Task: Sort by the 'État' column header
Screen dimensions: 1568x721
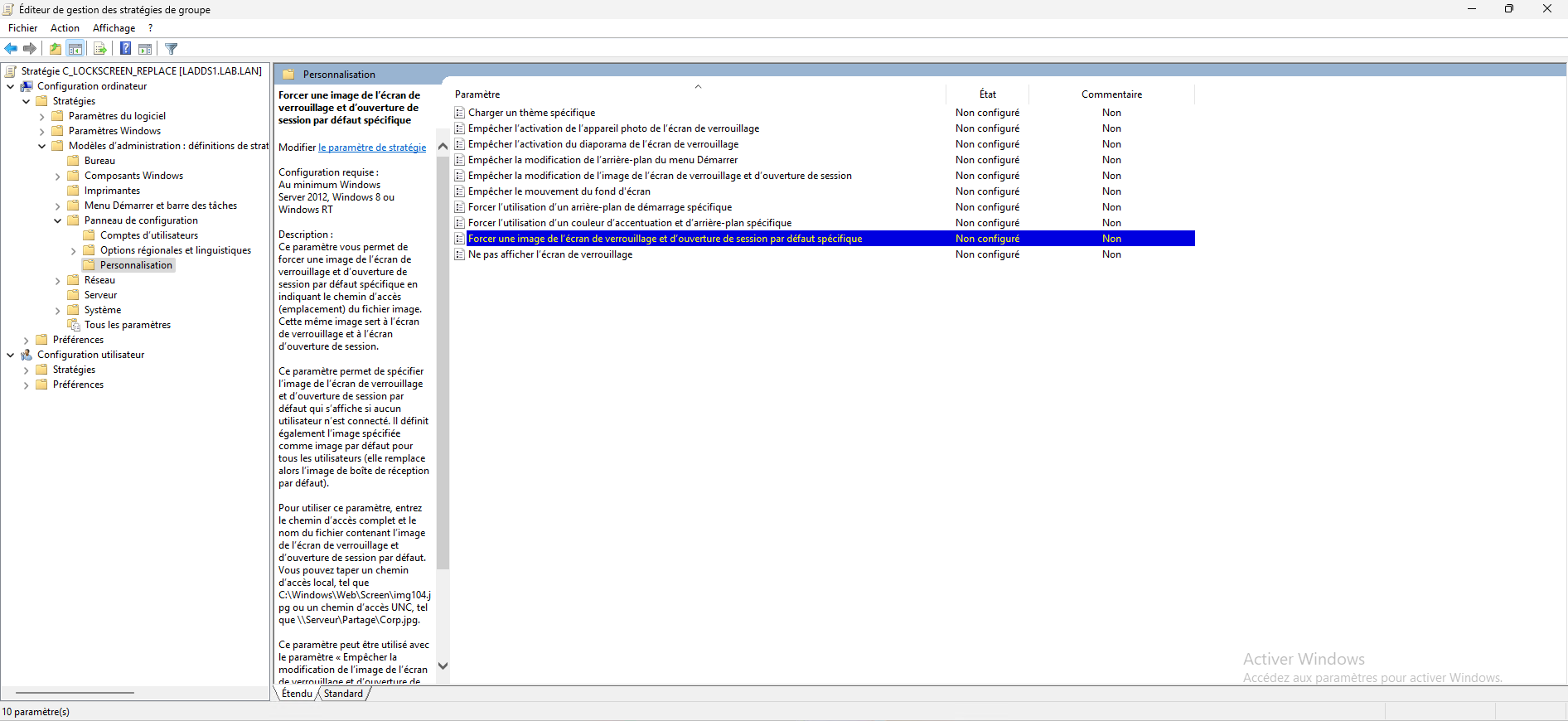Action: click(x=987, y=94)
